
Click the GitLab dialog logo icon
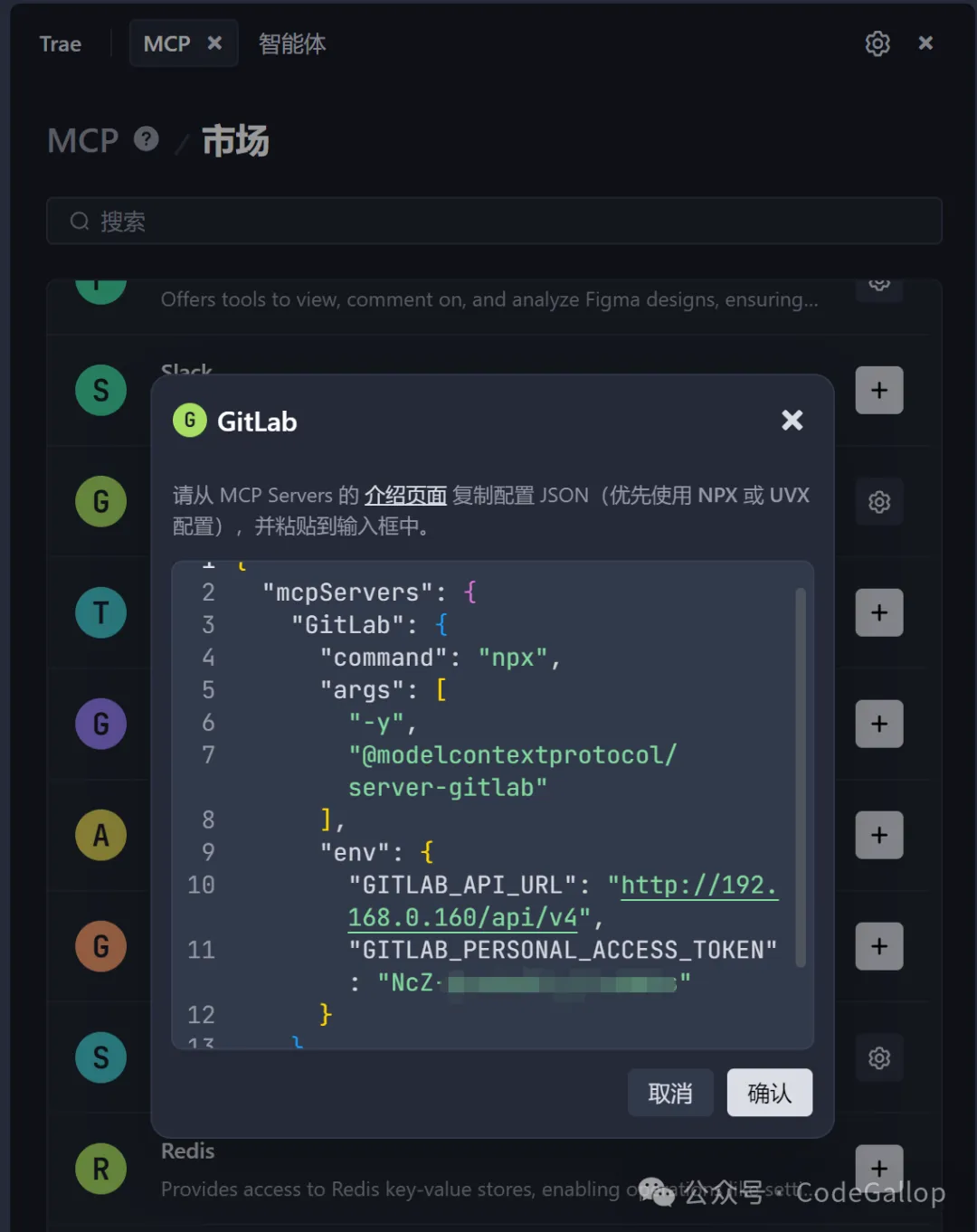(190, 420)
